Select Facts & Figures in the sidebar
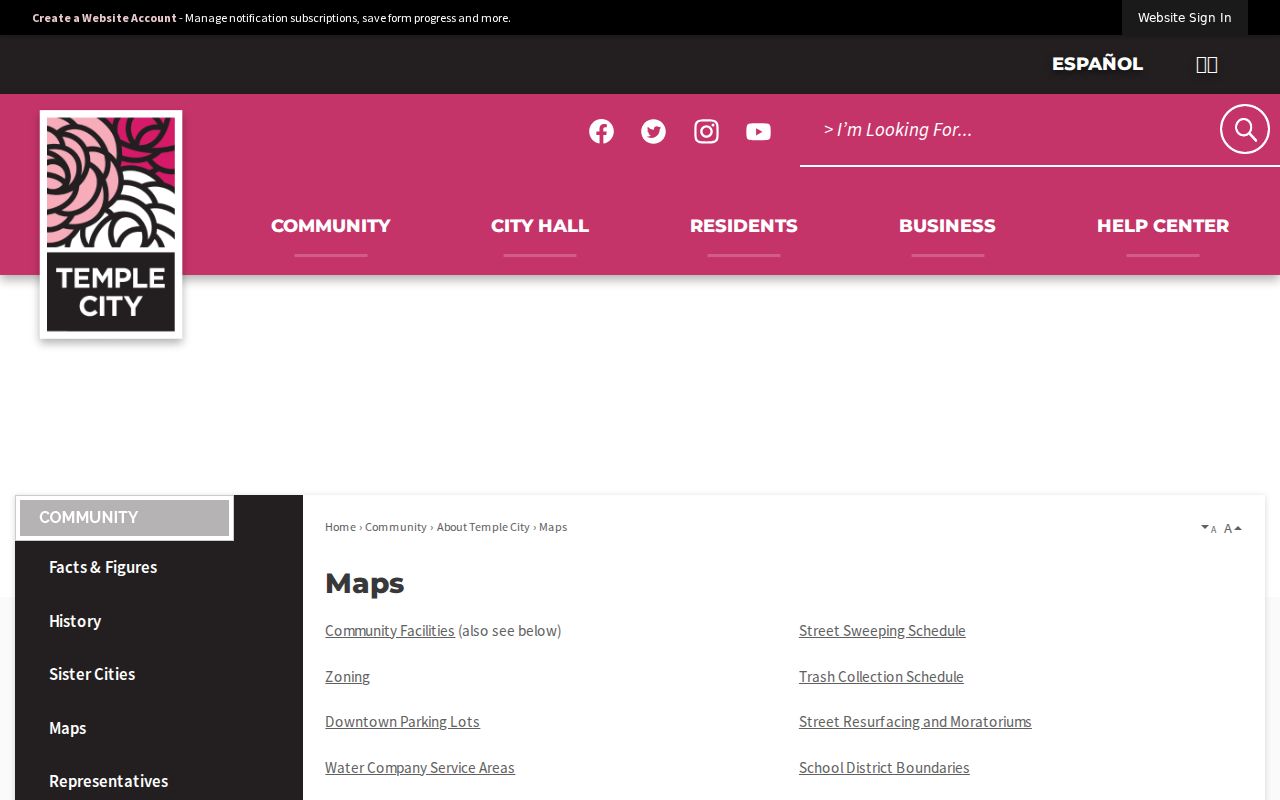 tap(103, 567)
